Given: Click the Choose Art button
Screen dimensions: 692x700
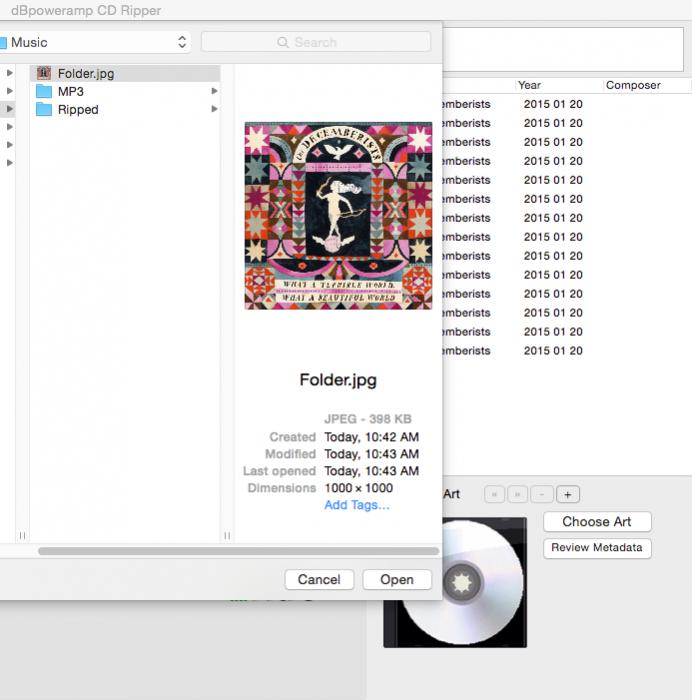Looking at the screenshot, I should coord(597,521).
